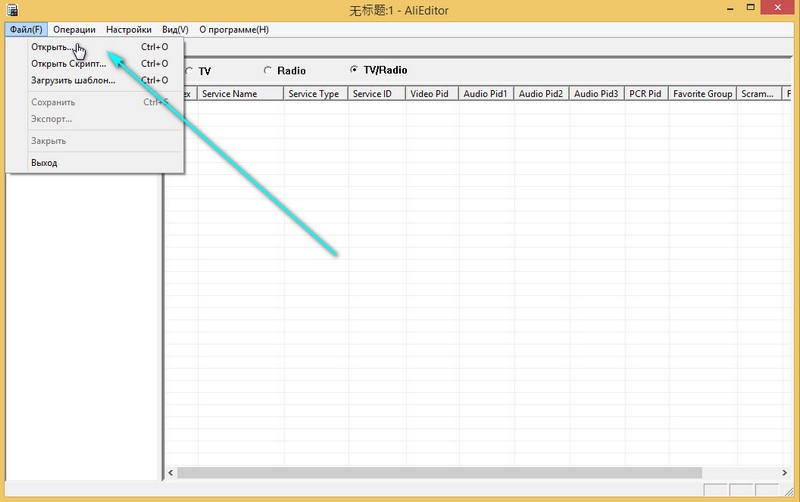Click the Audio Pid3 column header
Viewport: 800px width, 502px height.
click(597, 94)
